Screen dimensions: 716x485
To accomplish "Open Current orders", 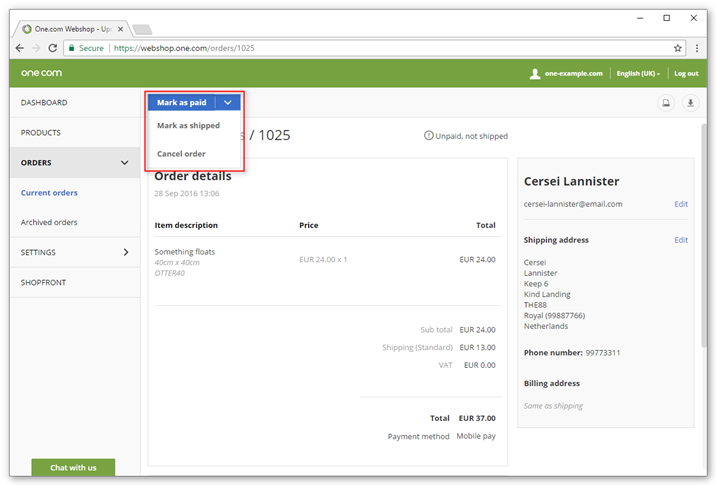I will (x=49, y=193).
